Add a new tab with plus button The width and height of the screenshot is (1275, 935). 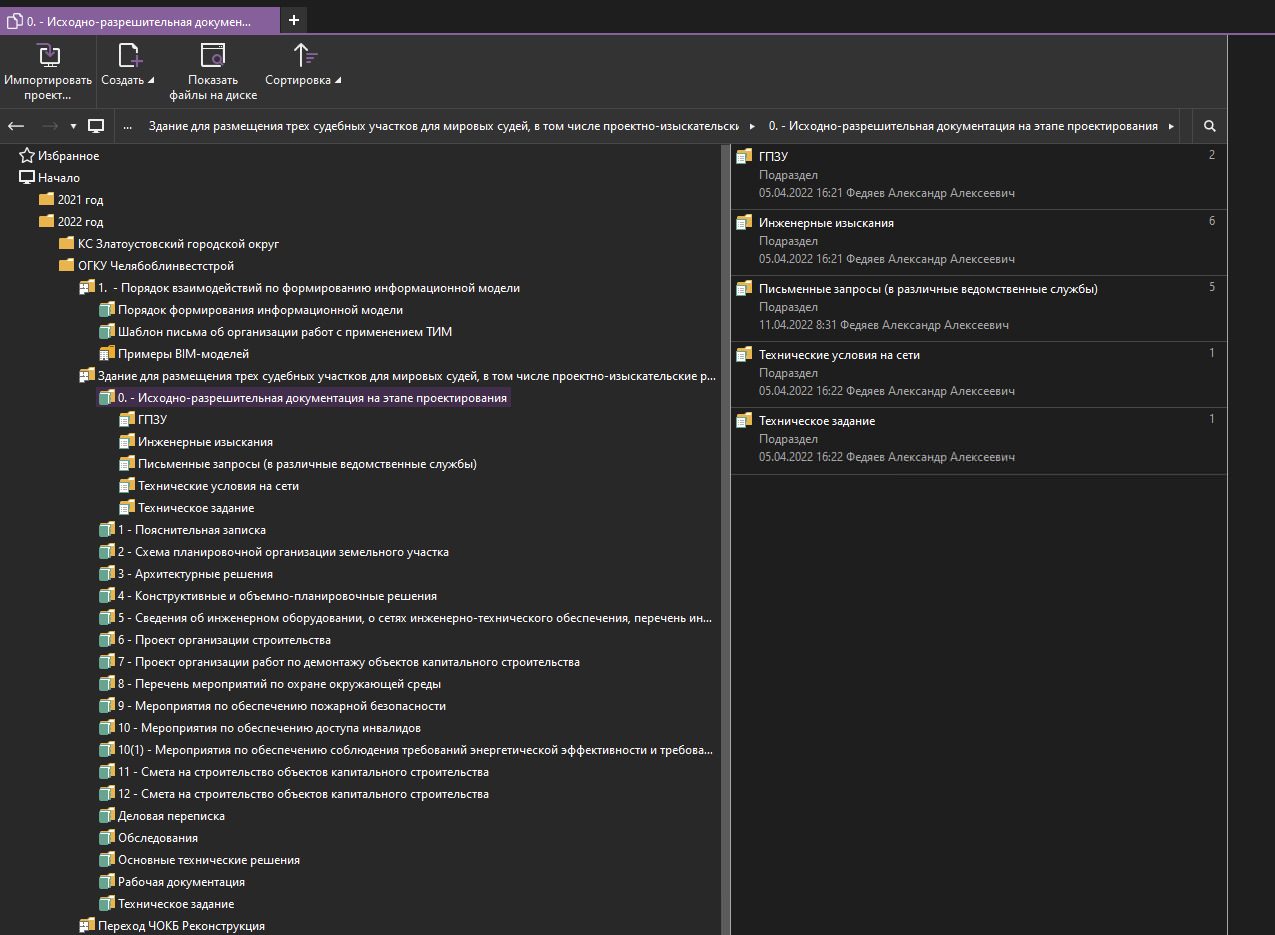(x=294, y=19)
